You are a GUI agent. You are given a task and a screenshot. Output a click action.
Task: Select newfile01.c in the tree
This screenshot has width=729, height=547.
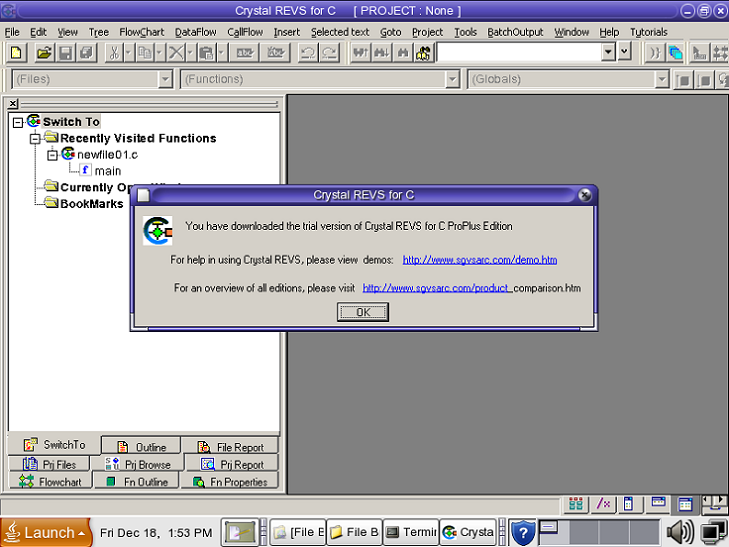[107, 155]
